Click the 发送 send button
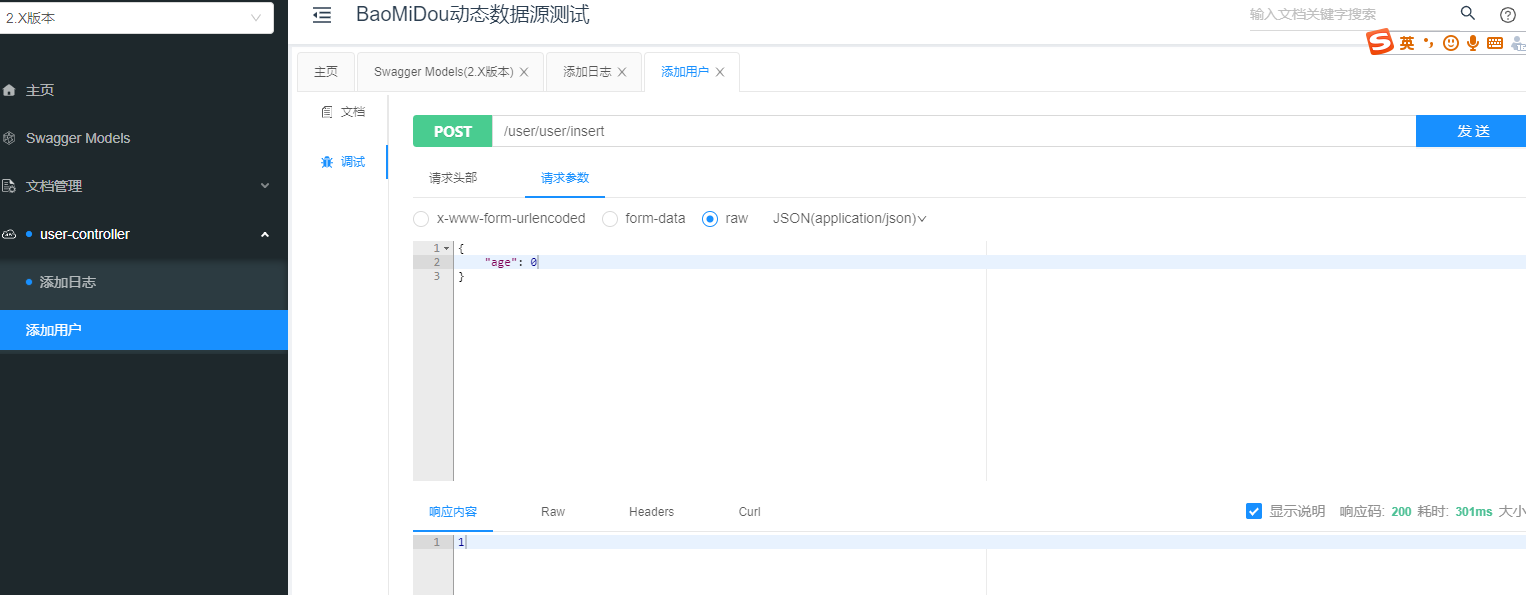 point(1471,131)
